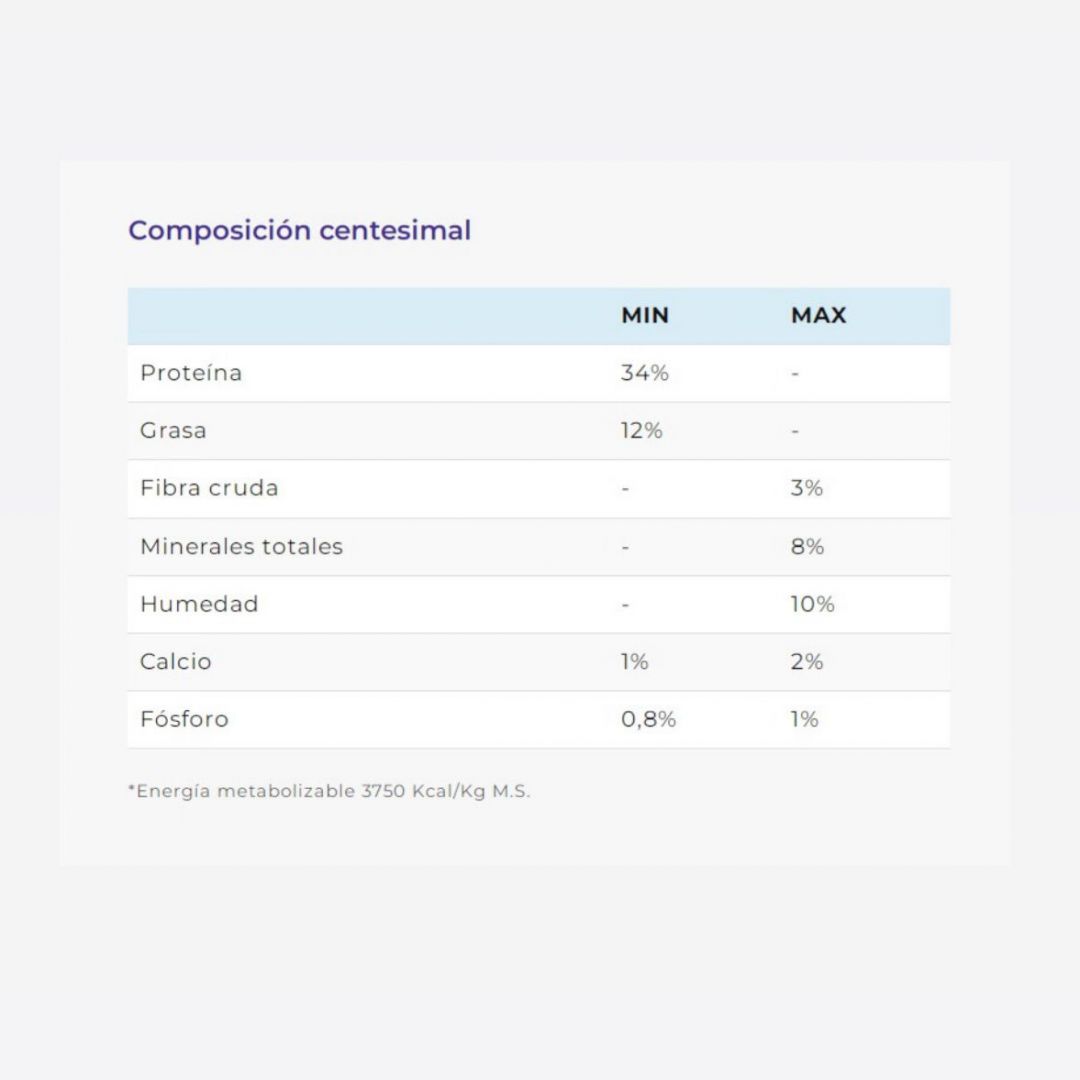Click the Composición centesimal heading
The width and height of the screenshot is (1080, 1080).
[300, 231]
